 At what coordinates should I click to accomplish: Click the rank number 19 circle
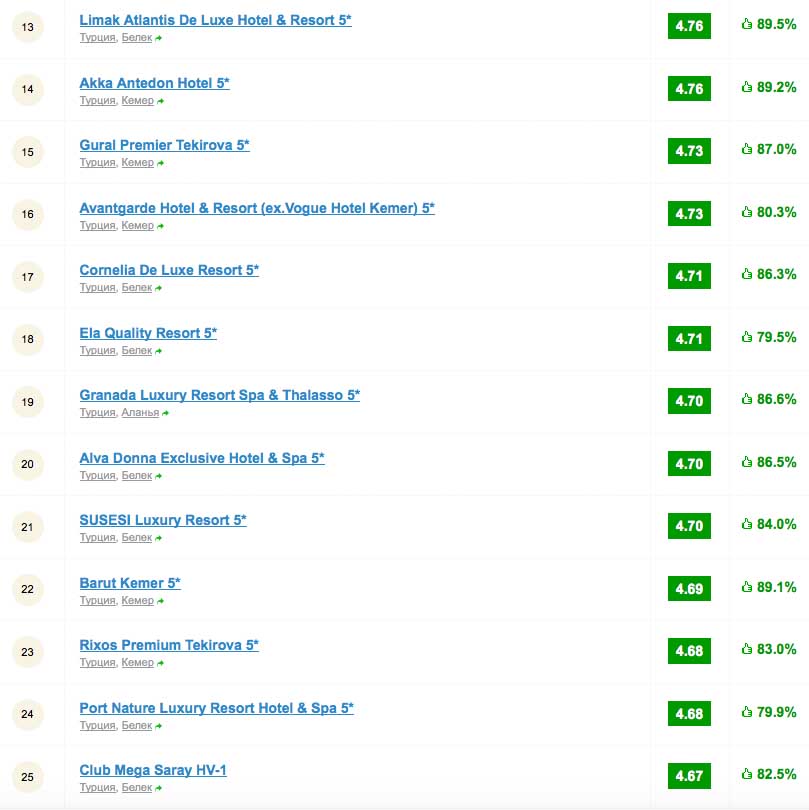pos(27,402)
